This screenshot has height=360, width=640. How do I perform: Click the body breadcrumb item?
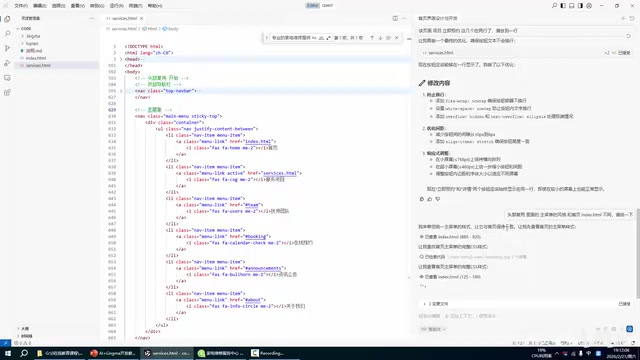(x=171, y=29)
